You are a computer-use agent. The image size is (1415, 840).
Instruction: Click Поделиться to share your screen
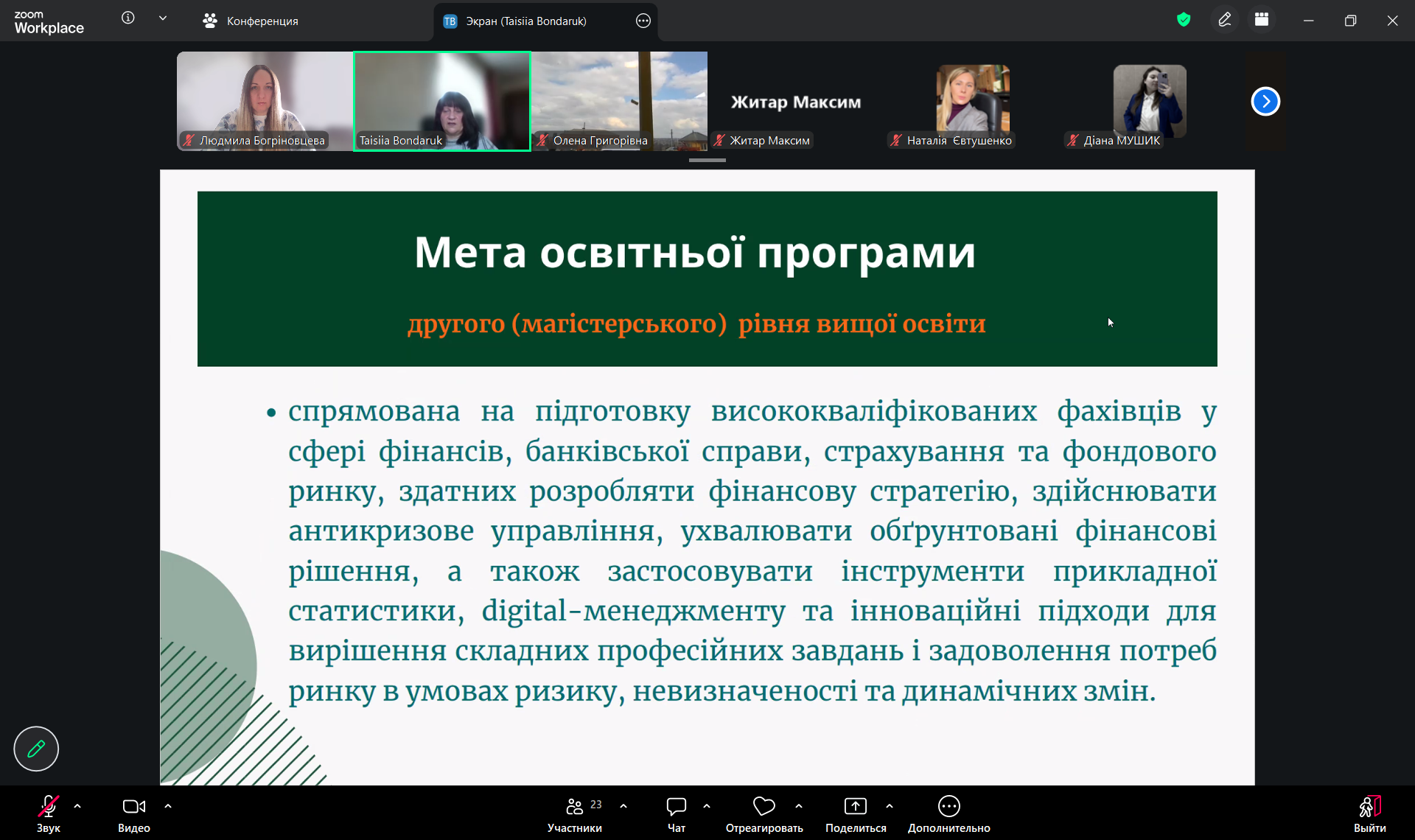(855, 812)
